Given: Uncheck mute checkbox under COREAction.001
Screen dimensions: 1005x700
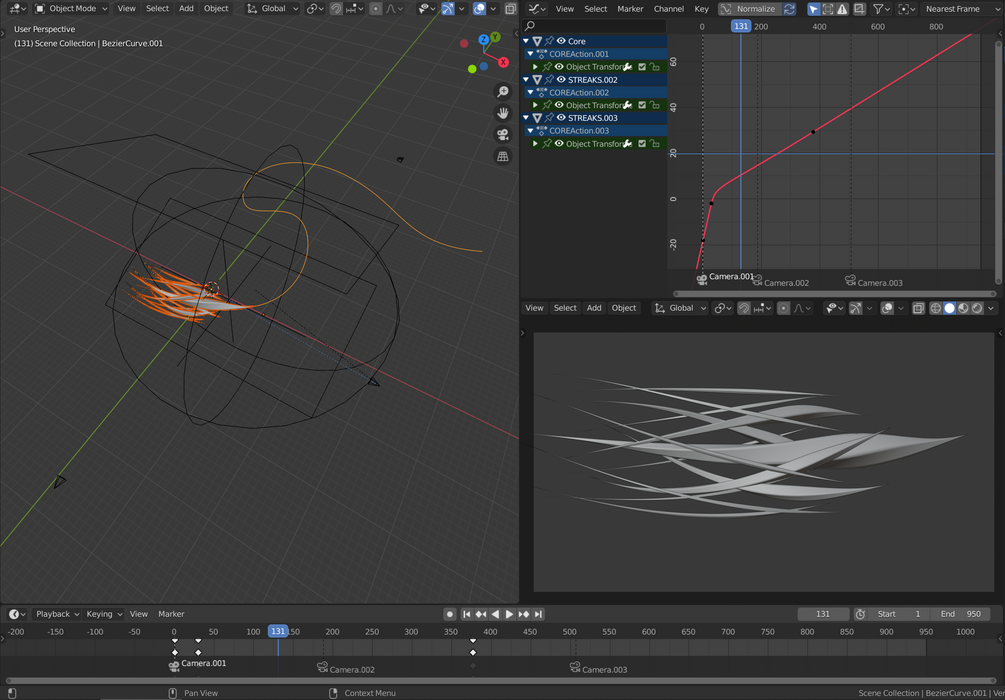Looking at the screenshot, I should click(x=642, y=67).
